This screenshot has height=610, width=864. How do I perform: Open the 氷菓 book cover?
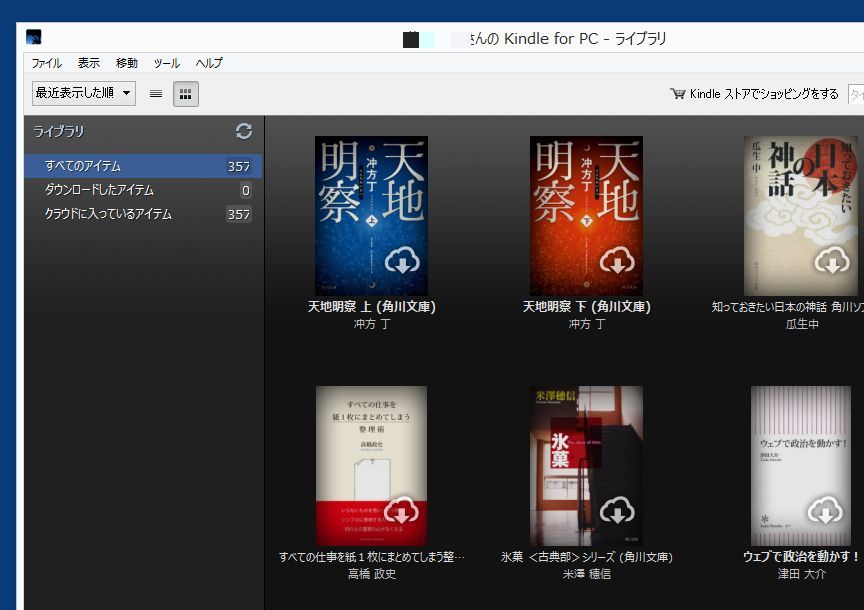tap(586, 466)
